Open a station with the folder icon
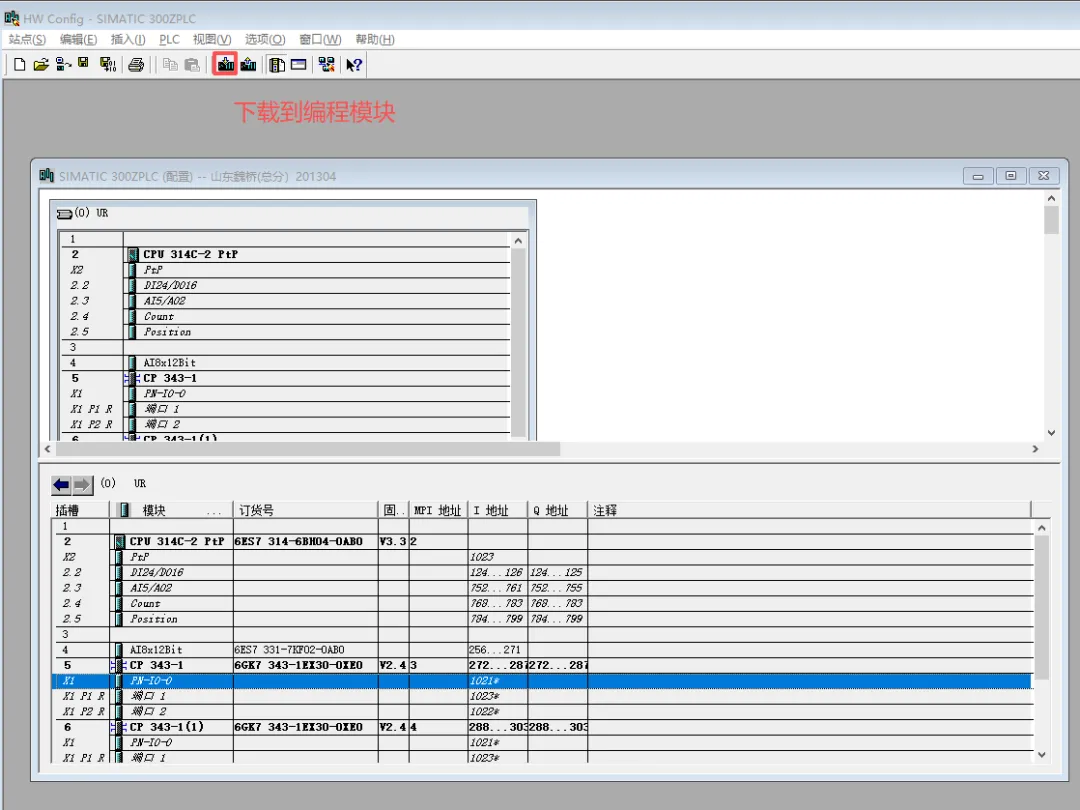 tap(41, 65)
